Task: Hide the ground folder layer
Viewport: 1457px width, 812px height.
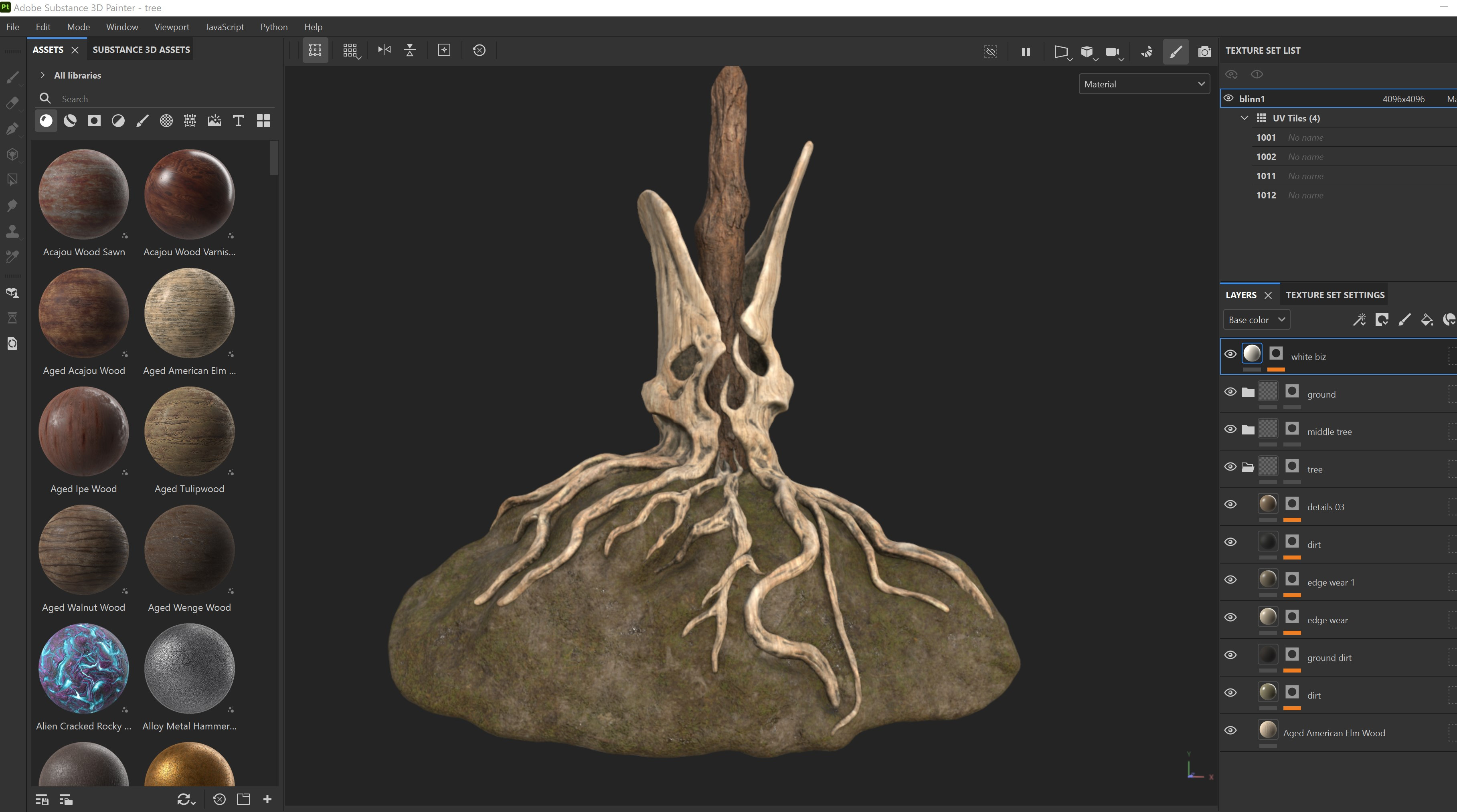Action: click(x=1230, y=392)
